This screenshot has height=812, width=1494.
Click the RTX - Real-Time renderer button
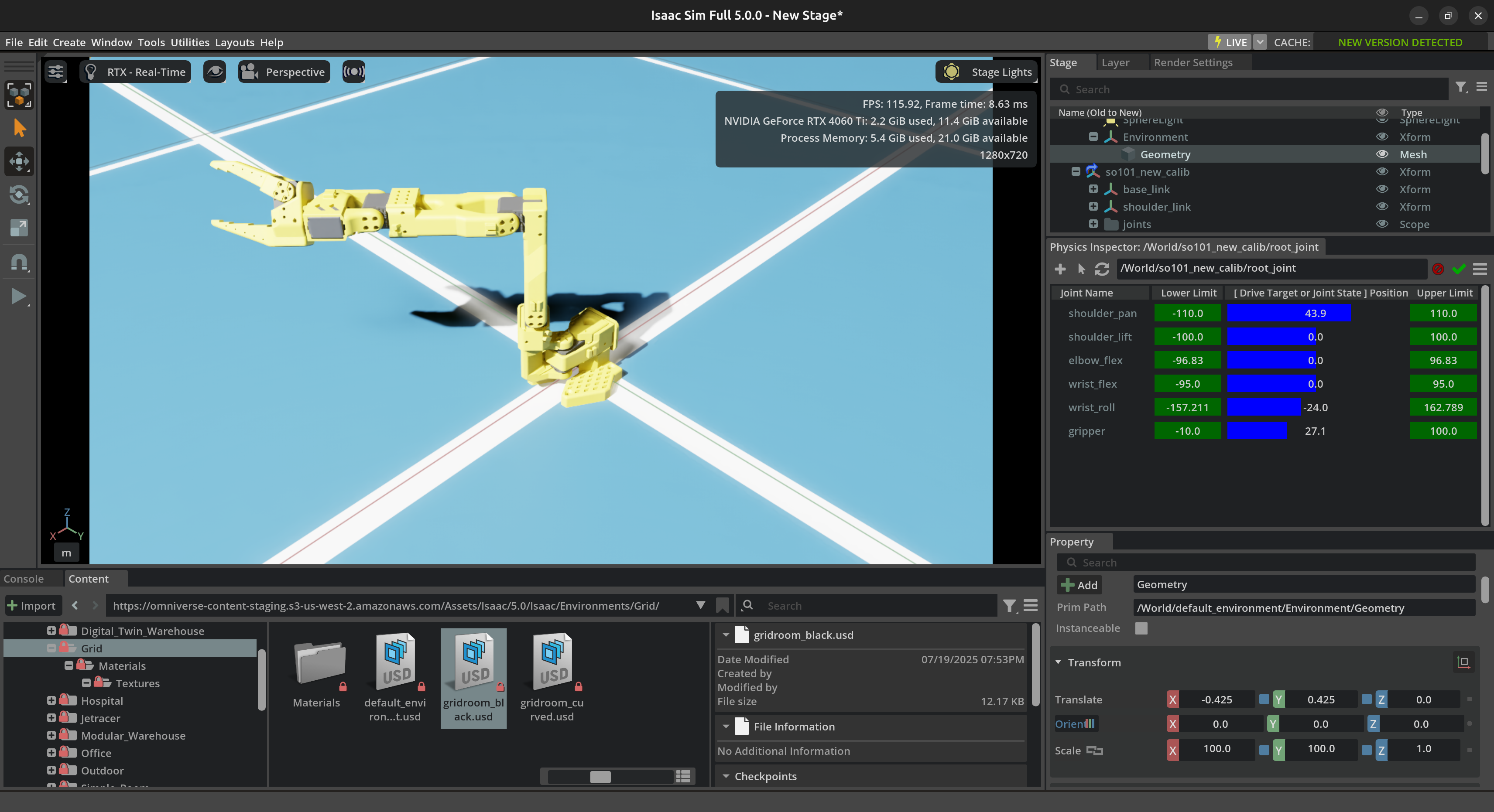click(x=136, y=72)
